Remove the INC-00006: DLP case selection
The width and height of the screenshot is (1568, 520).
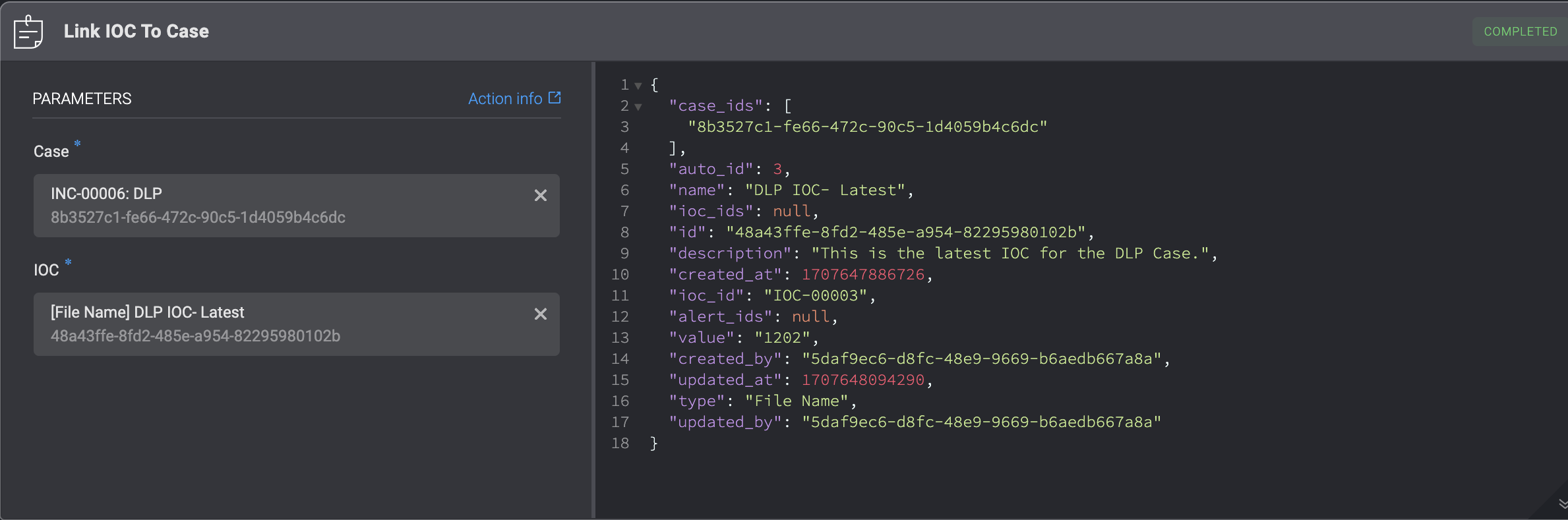point(540,195)
